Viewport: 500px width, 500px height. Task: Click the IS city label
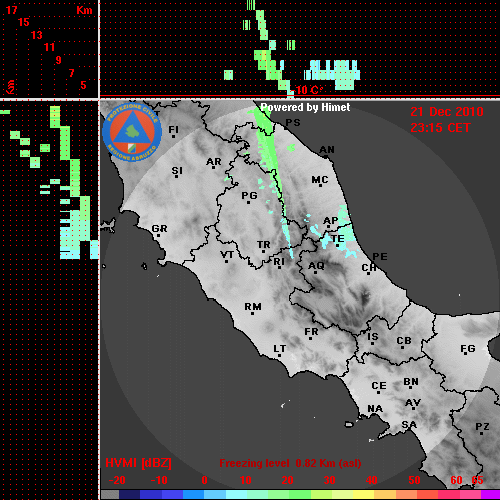coord(373,337)
